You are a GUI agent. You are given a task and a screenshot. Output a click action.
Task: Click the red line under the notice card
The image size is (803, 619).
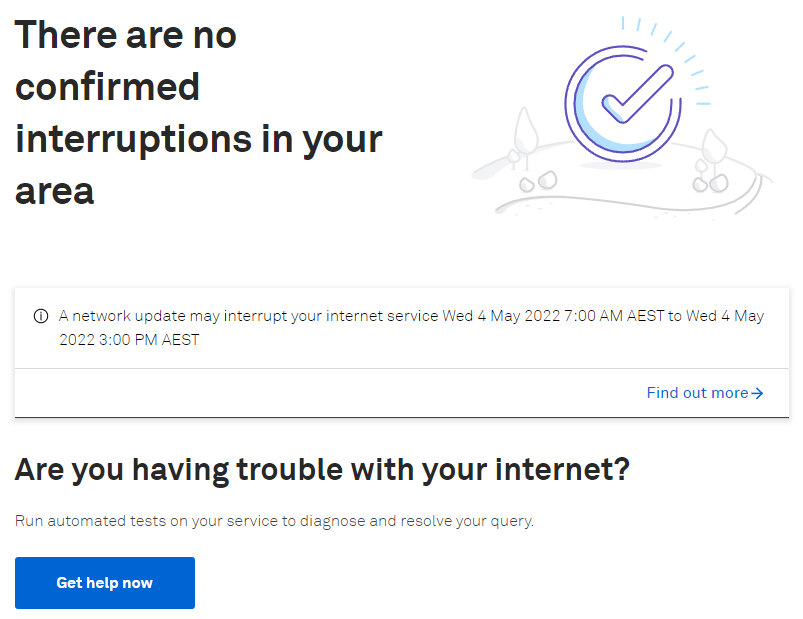click(x=402, y=418)
